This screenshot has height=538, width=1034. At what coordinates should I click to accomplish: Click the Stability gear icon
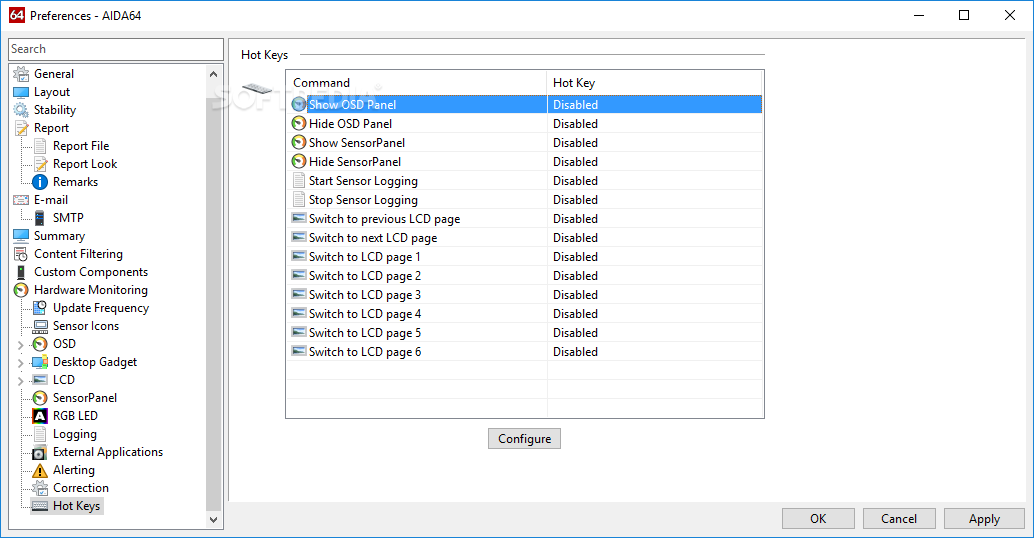pyautogui.click(x=21, y=110)
